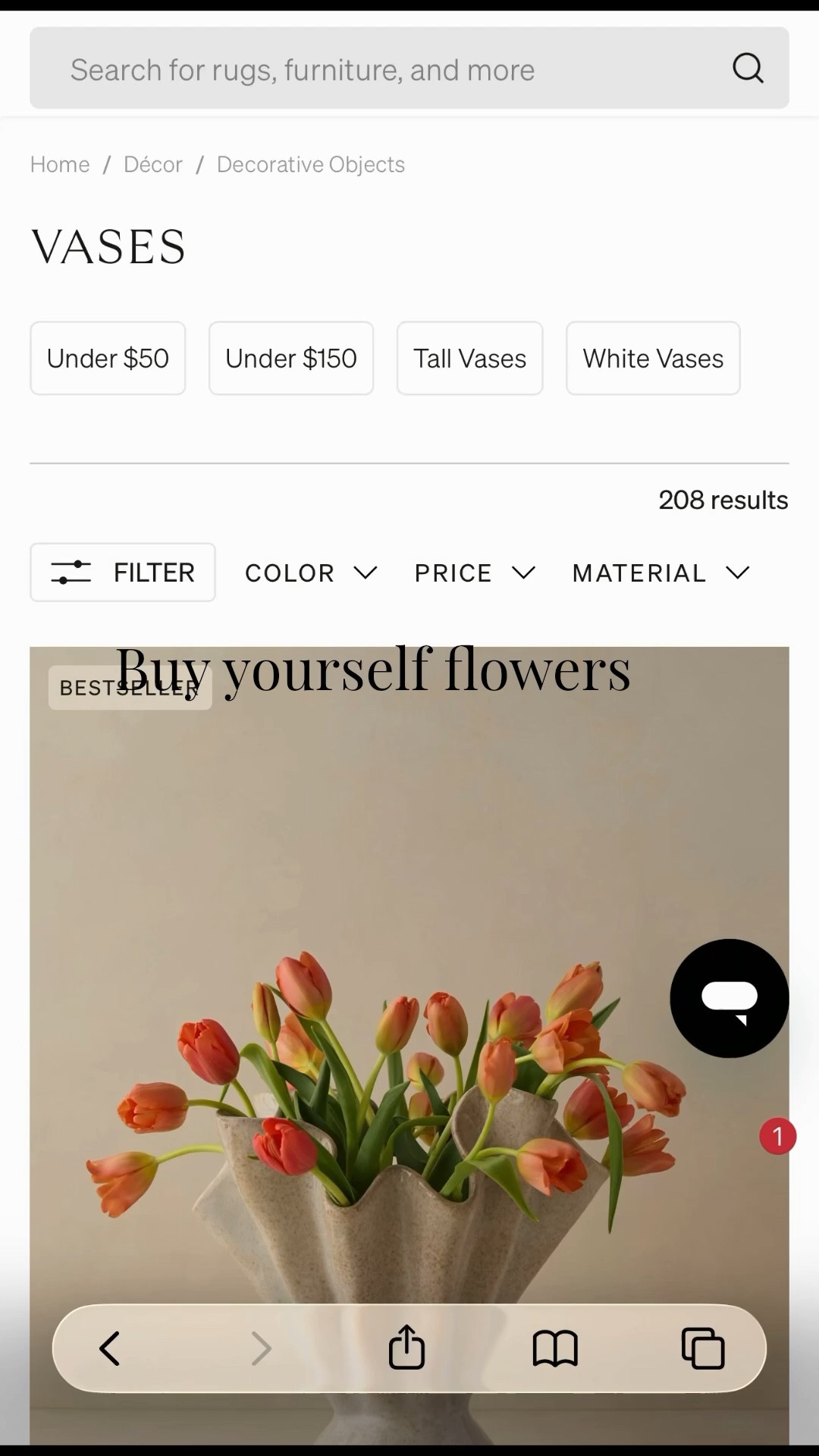Go to Décor breadcrumb

pyautogui.click(x=153, y=165)
